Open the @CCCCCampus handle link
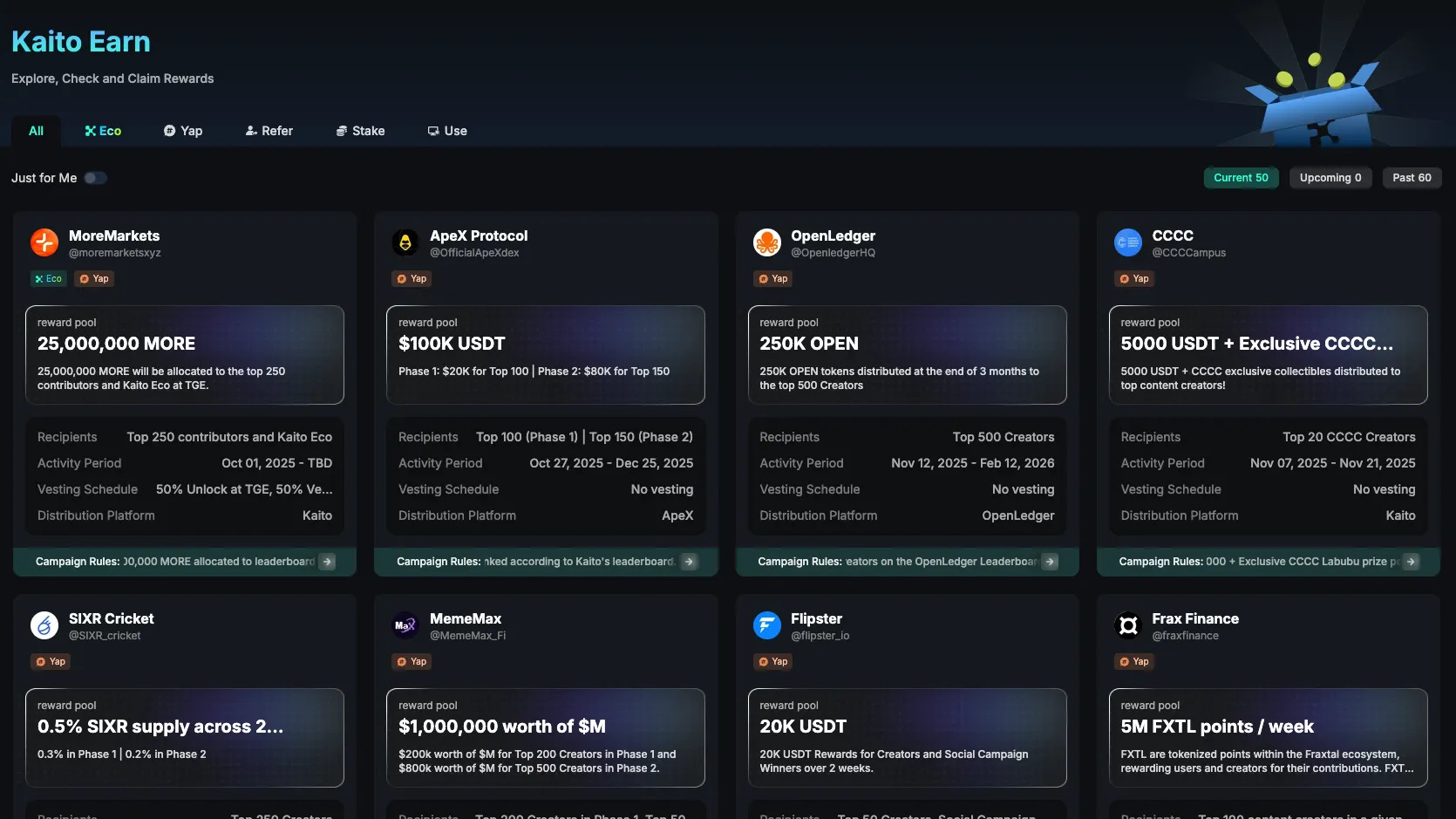This screenshot has width=1456, height=819. 1189,253
